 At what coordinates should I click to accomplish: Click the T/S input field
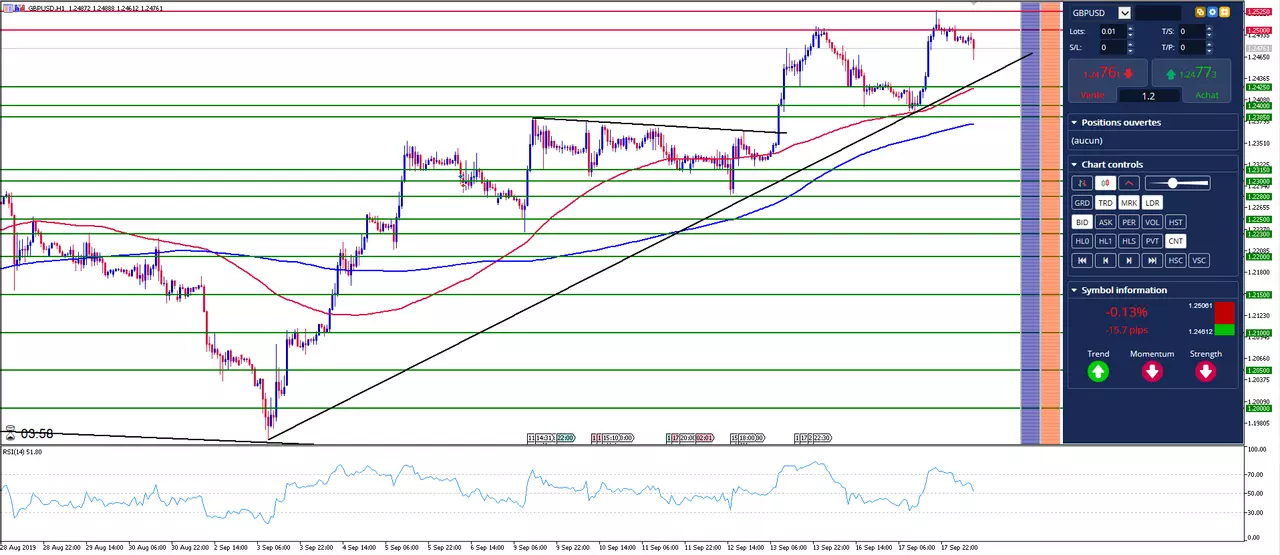pyautogui.click(x=1192, y=31)
